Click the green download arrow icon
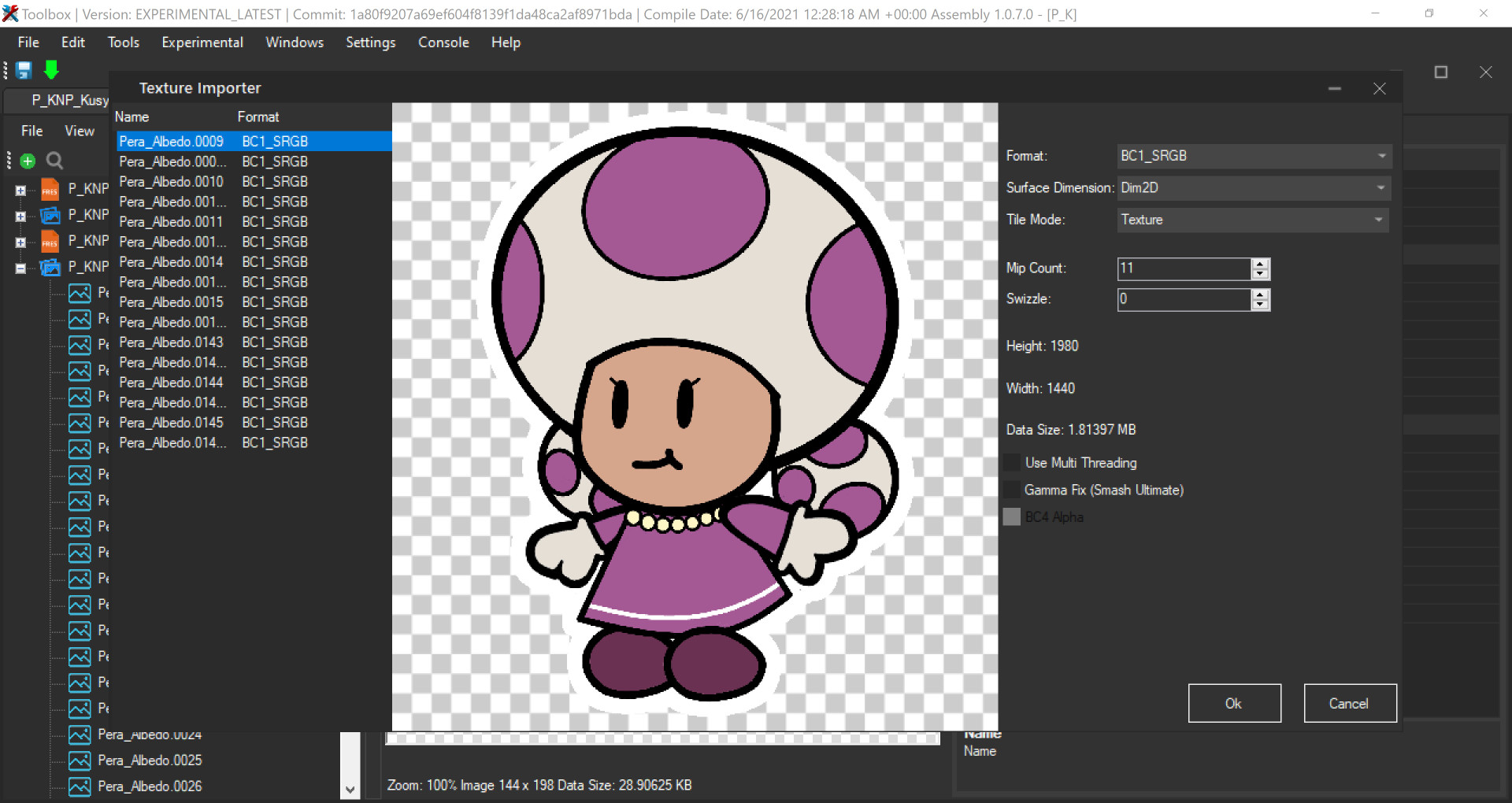Screen dimensions: 1512x803 coord(51,70)
